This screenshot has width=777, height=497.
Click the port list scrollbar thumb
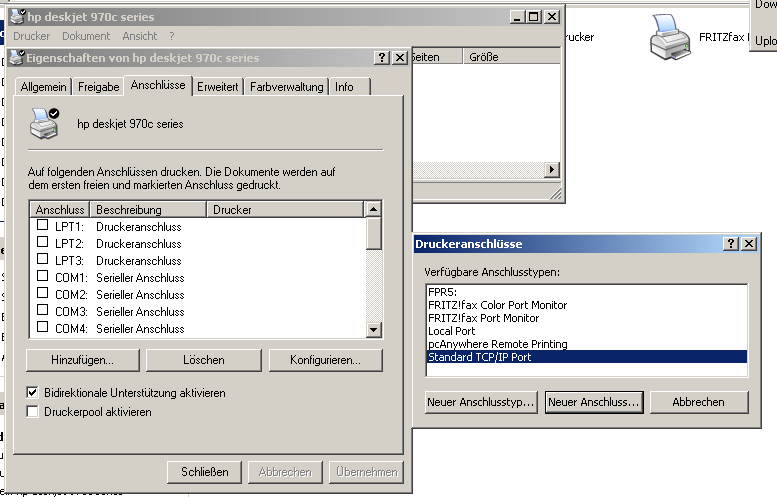pos(374,233)
